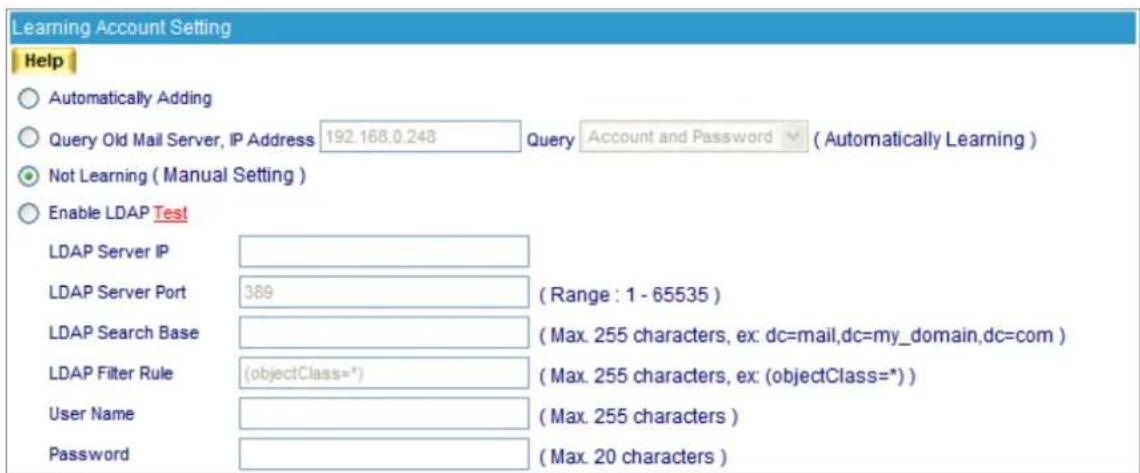Click the old mail server IP address field
Image resolution: width=1140 pixels, height=473 pixels.
coord(420,137)
